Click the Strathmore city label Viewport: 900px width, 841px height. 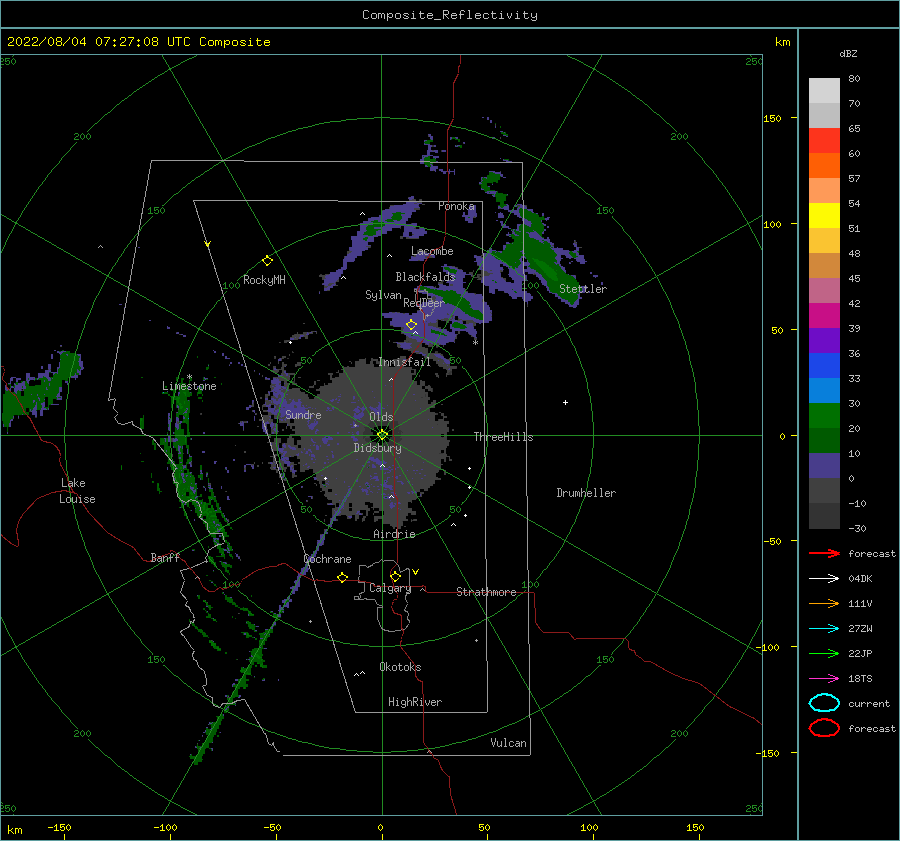486,592
